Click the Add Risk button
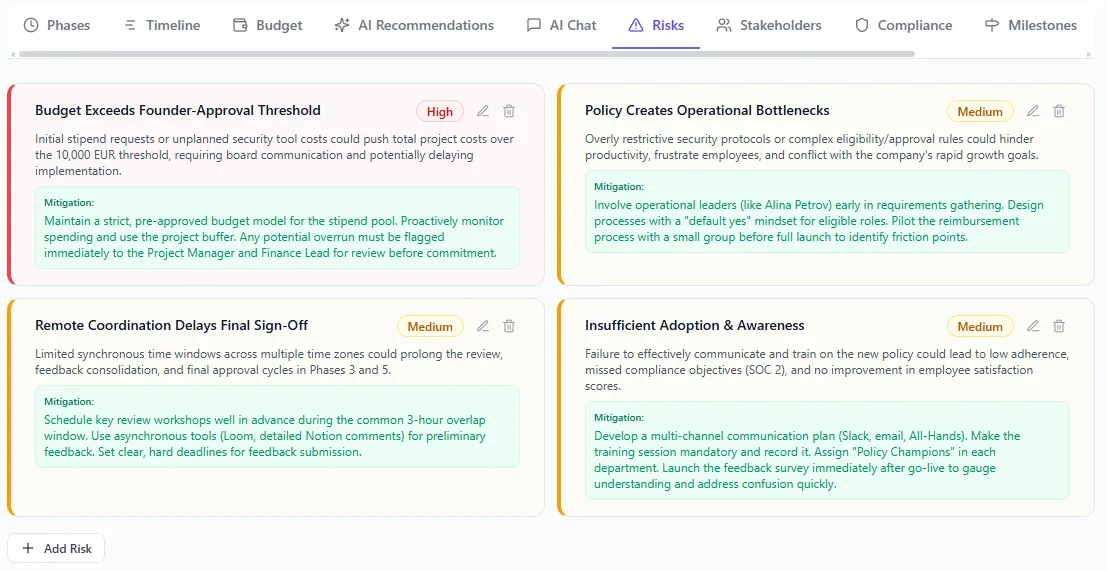The height and width of the screenshot is (571, 1107). pyautogui.click(x=56, y=548)
